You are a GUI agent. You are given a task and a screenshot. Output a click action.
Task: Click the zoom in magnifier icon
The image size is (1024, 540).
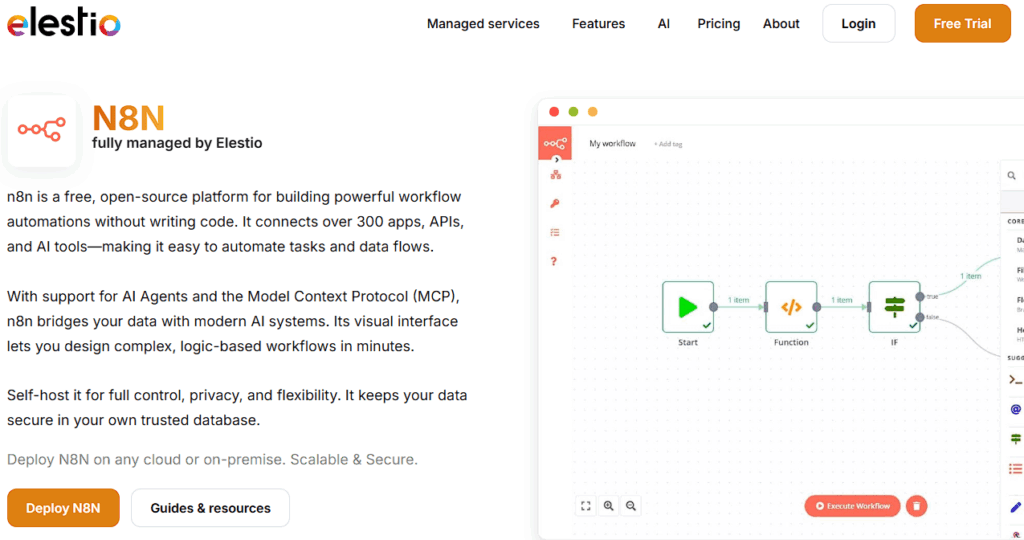[x=609, y=506]
